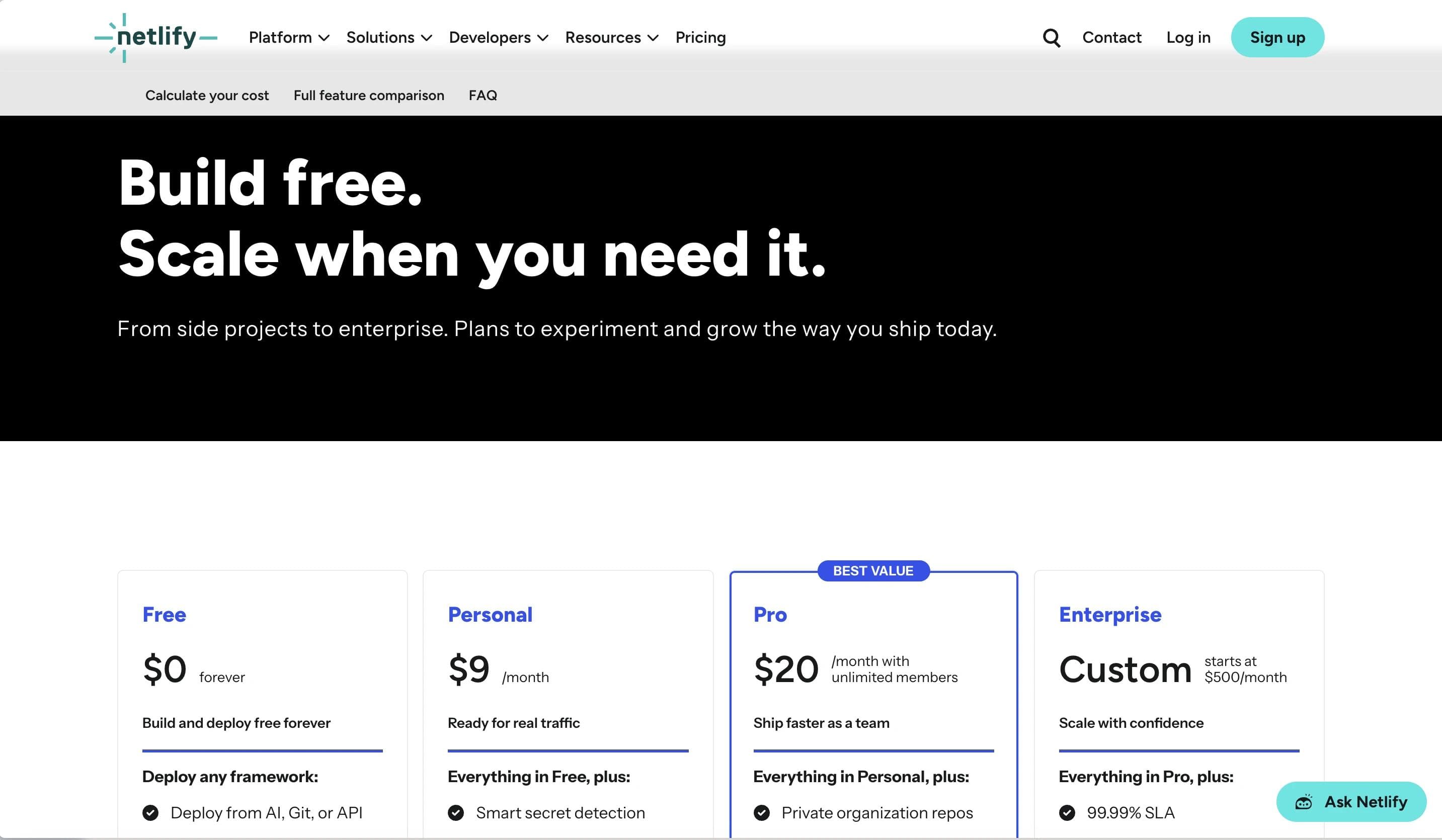Image resolution: width=1442 pixels, height=840 pixels.
Task: Click 'Scale with confidence' text
Action: [x=1131, y=723]
